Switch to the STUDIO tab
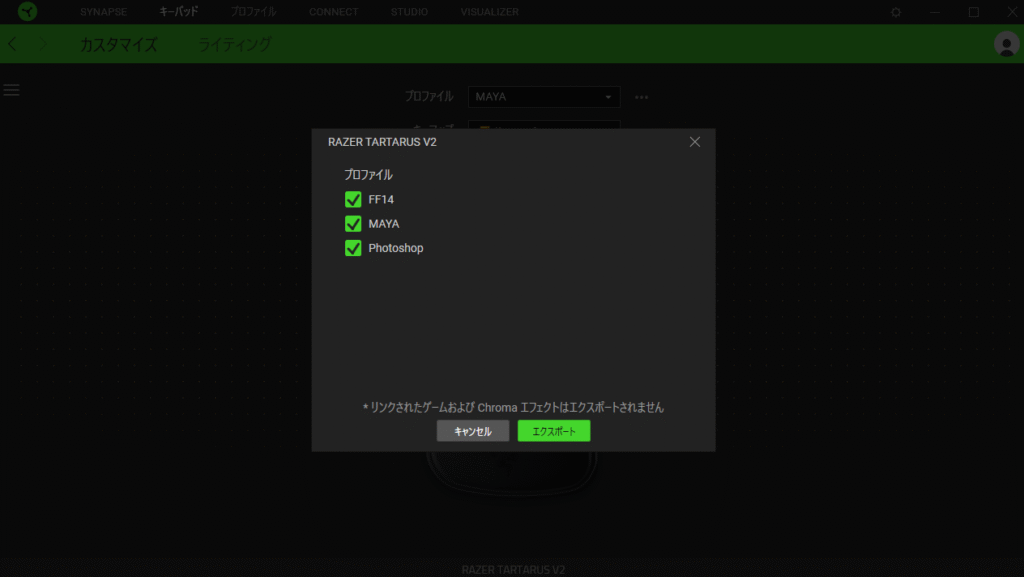 [x=409, y=12]
